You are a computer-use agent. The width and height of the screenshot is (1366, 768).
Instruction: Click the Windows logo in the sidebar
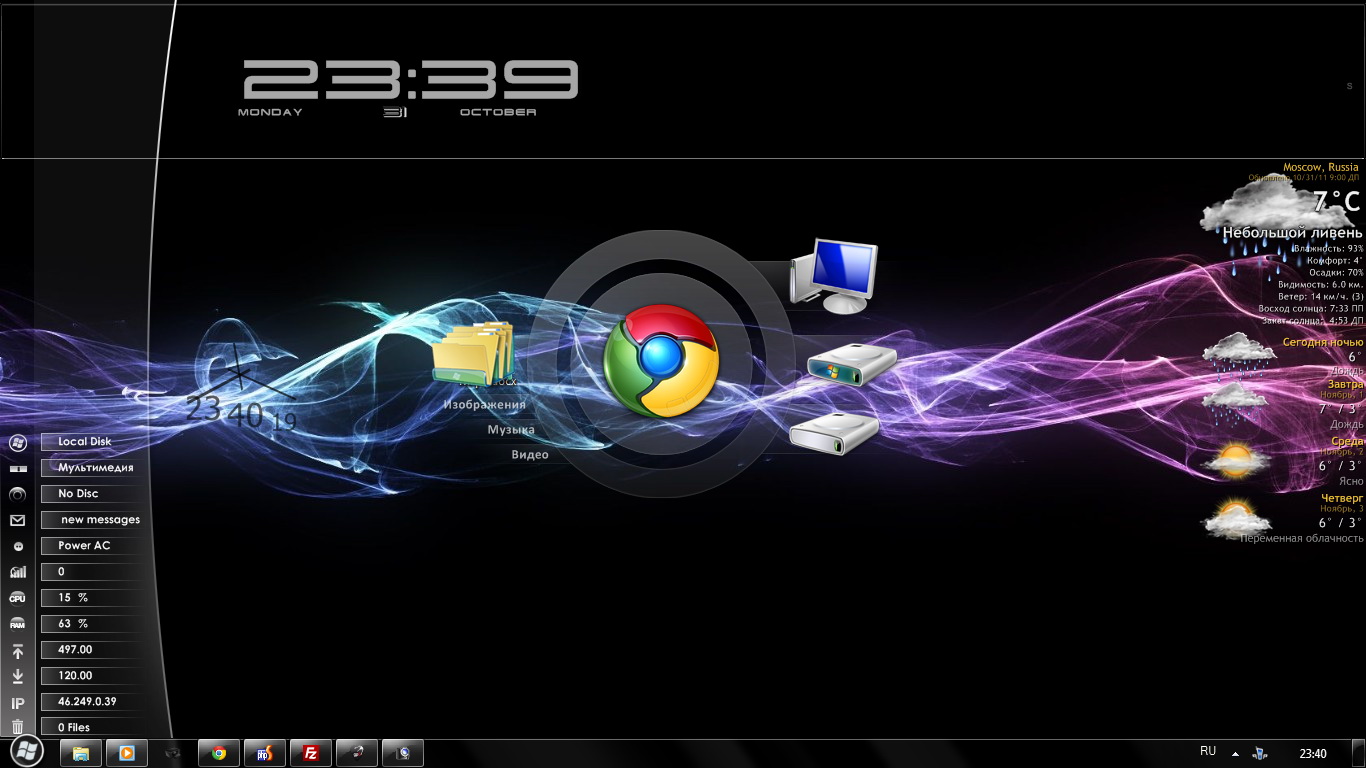point(17,442)
